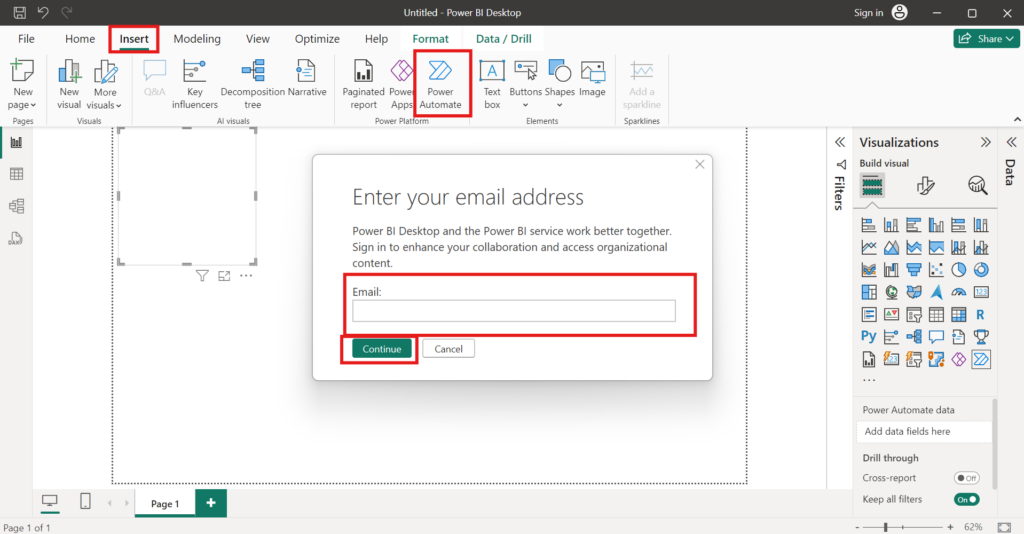Get more visuals via the pane ellipsis
This screenshot has width=1024, height=534.
click(869, 380)
